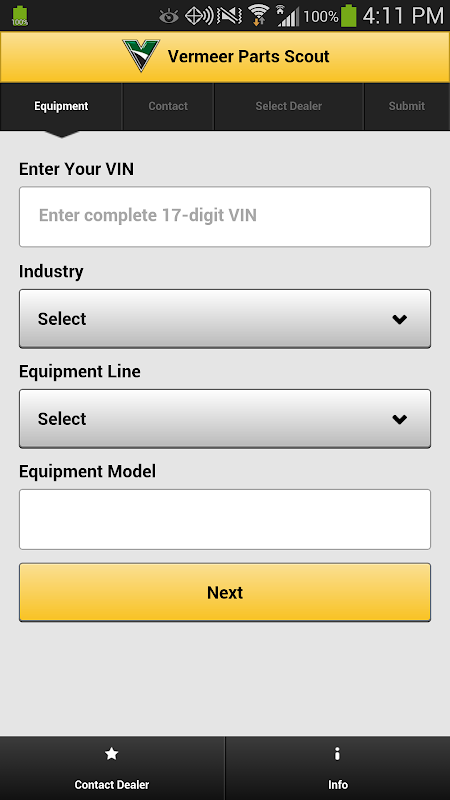Go to the Submit tab

(x=407, y=107)
